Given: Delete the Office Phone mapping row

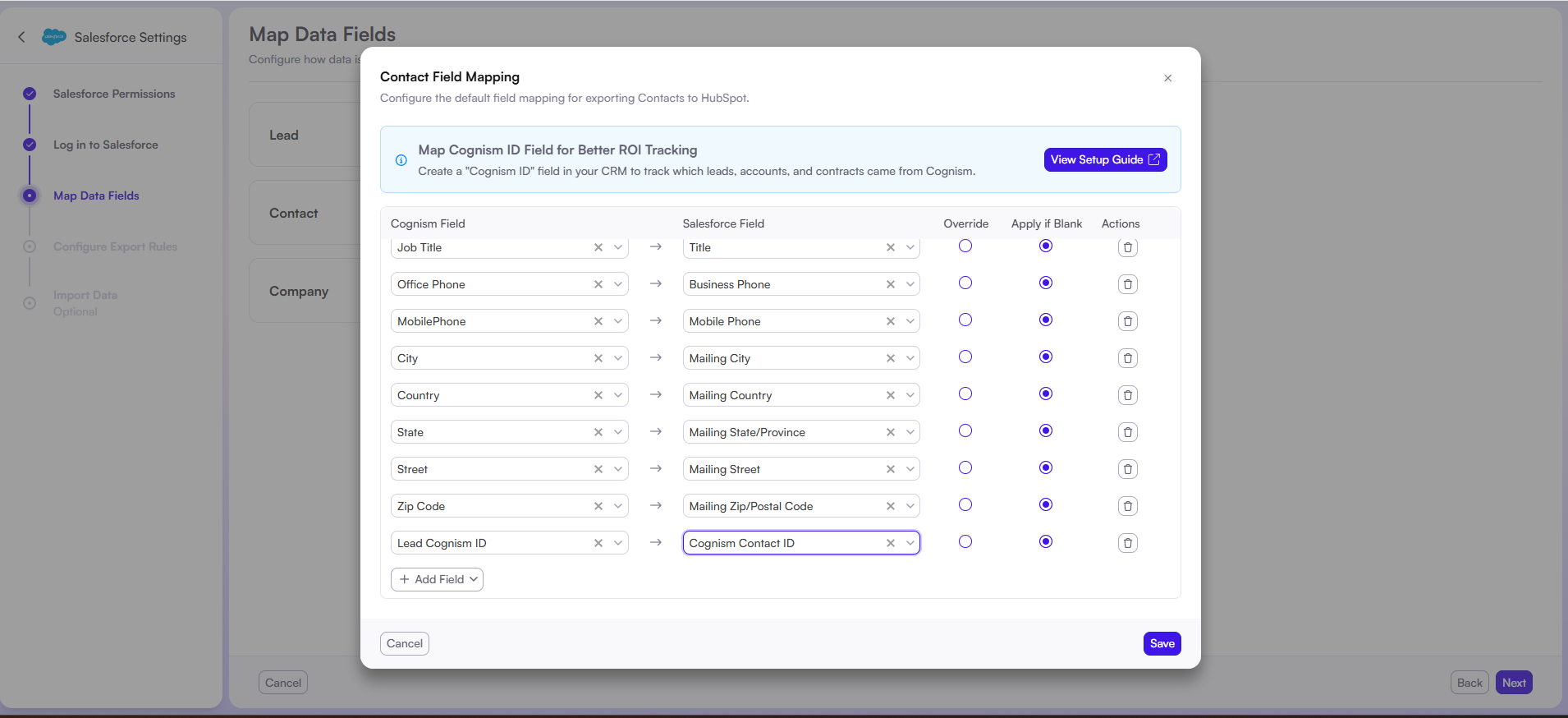Looking at the screenshot, I should [x=1128, y=284].
